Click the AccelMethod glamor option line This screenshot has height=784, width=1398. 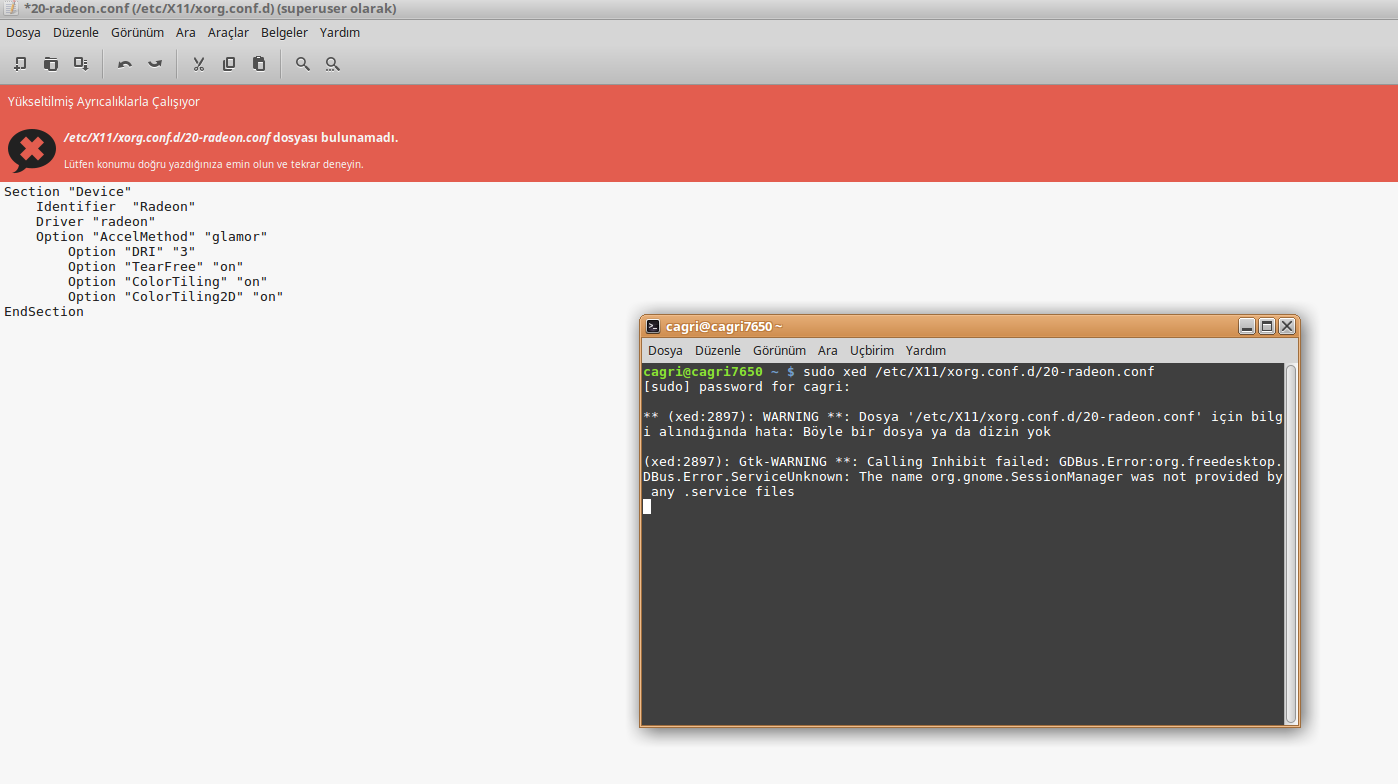coord(152,236)
